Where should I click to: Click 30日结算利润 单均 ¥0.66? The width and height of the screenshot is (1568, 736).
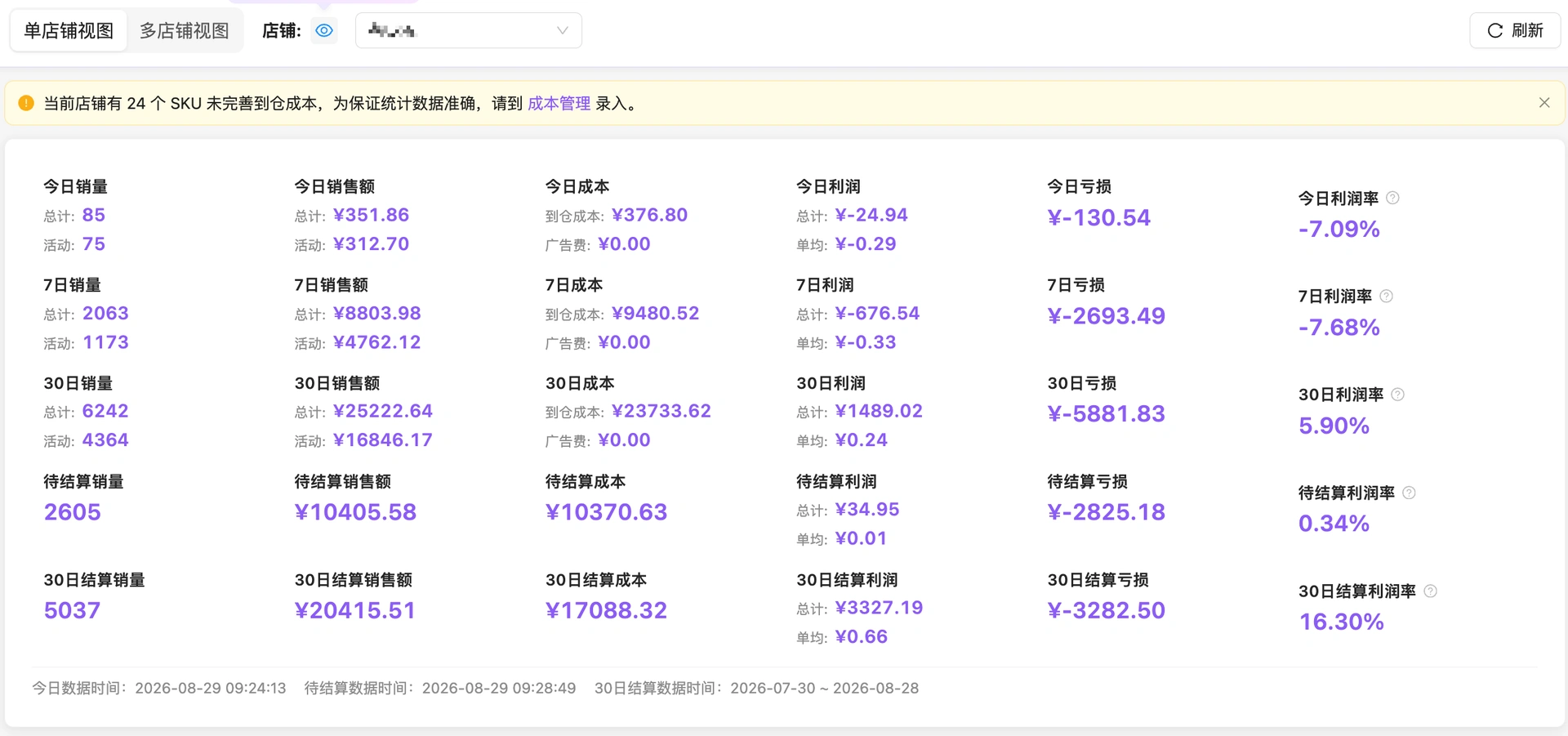[x=862, y=636]
